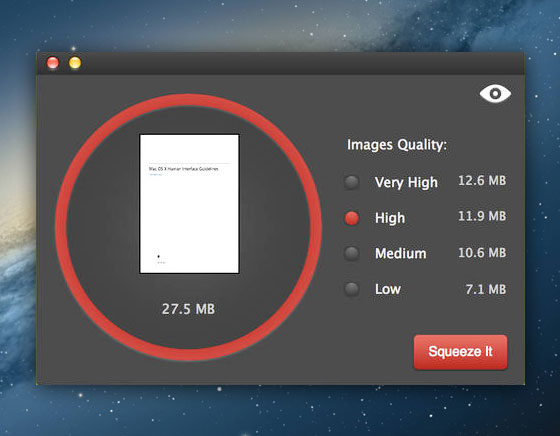The width and height of the screenshot is (560, 436).
Task: Click the Squeeze It button
Action: pos(460,352)
